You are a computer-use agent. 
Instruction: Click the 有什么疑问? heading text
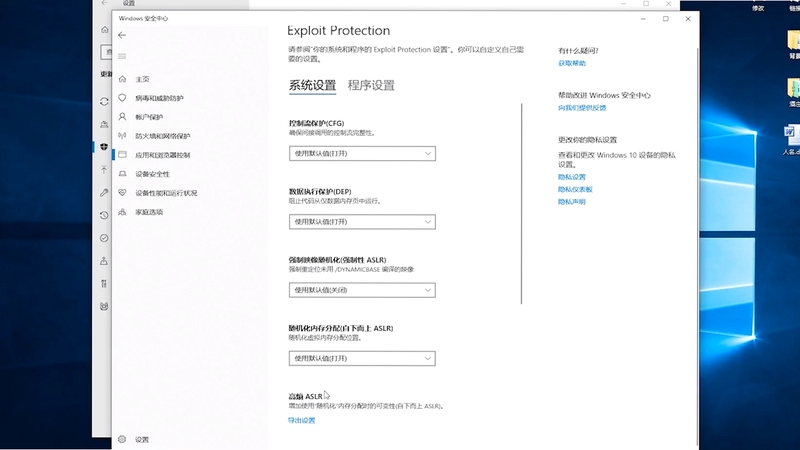(x=578, y=51)
